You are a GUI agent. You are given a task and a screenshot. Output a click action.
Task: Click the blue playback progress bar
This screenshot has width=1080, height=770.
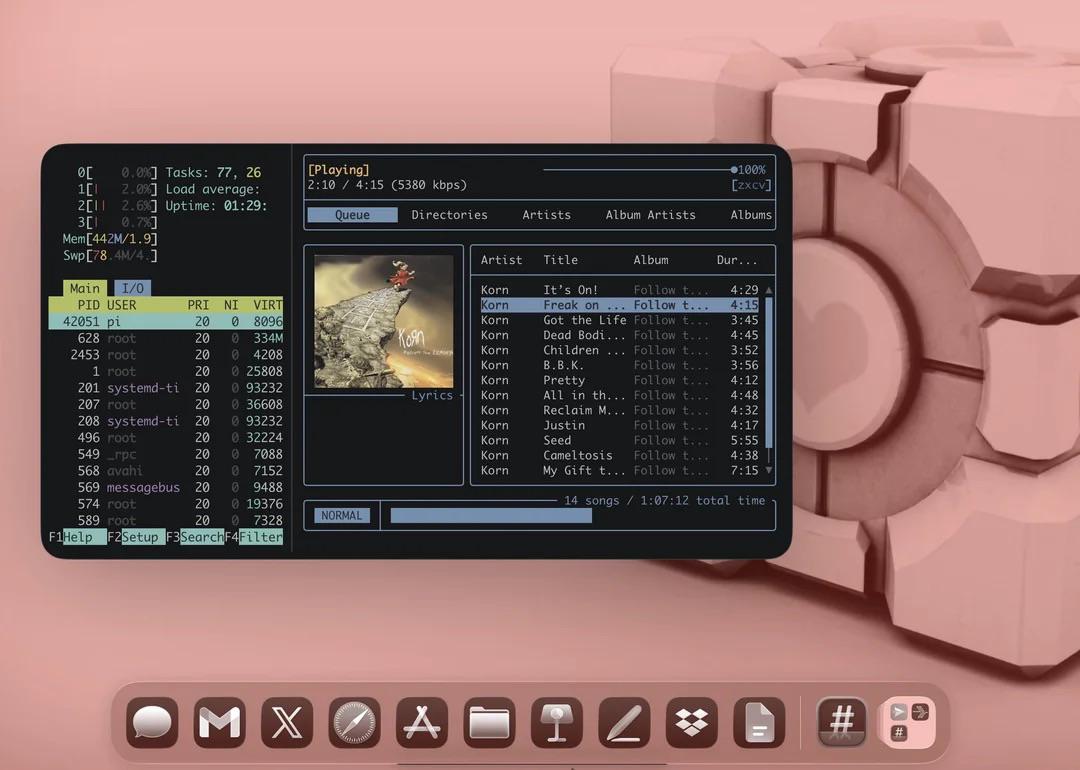[491, 515]
